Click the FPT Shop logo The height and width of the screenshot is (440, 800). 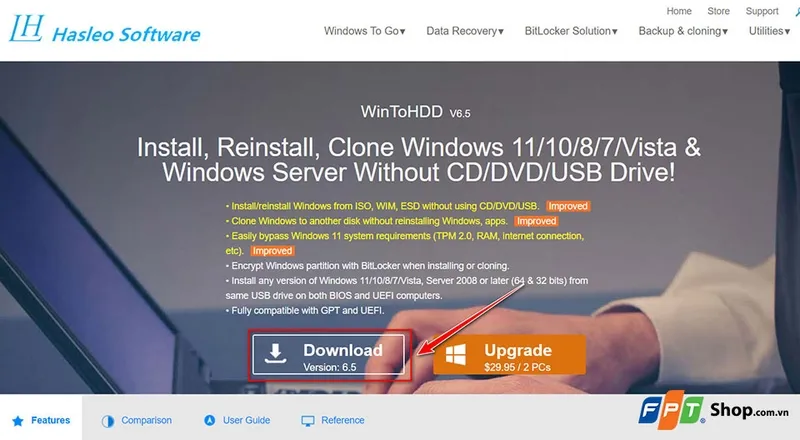(x=713, y=410)
